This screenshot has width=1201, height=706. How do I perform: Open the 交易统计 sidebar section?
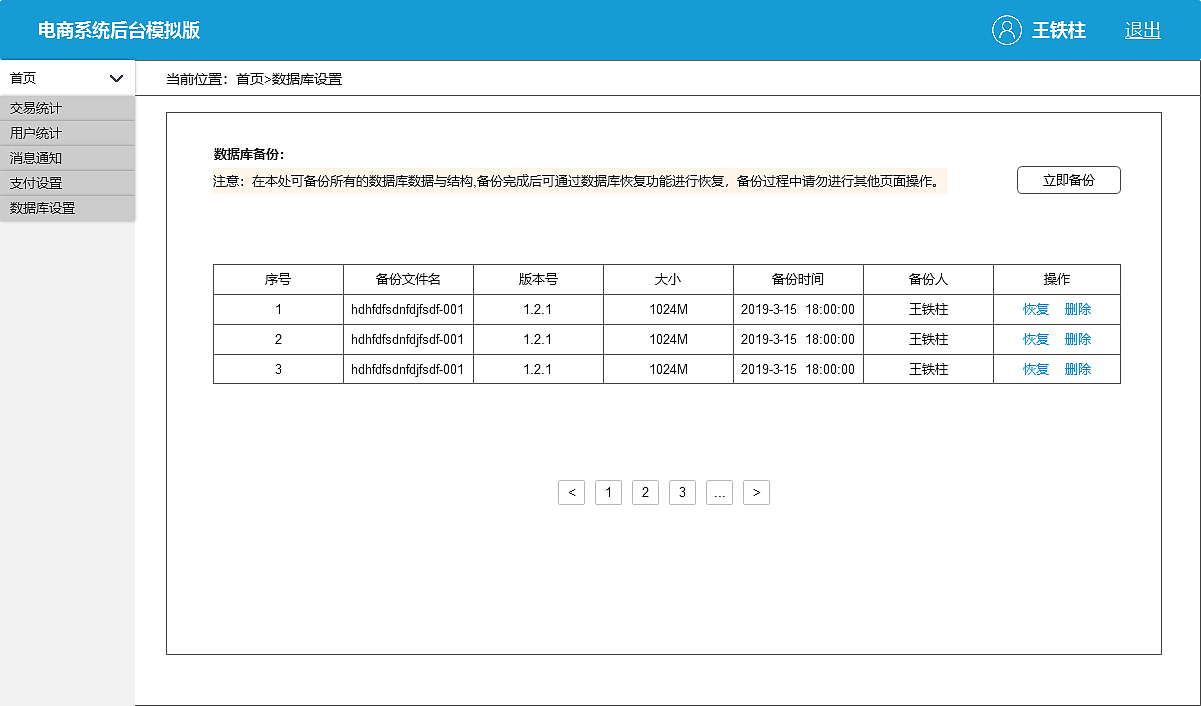[x=35, y=108]
